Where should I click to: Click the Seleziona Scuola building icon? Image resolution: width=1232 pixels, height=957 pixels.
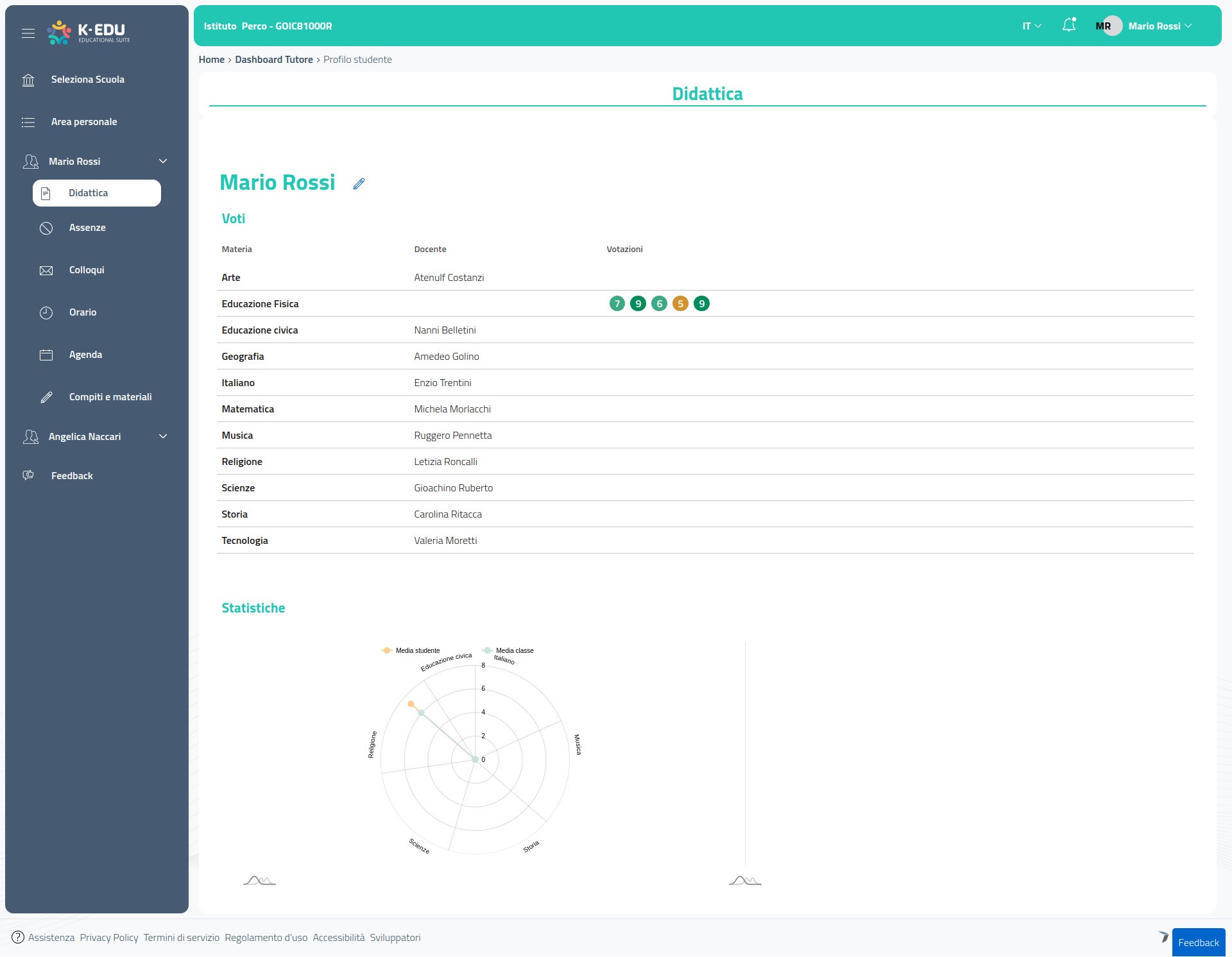click(28, 80)
